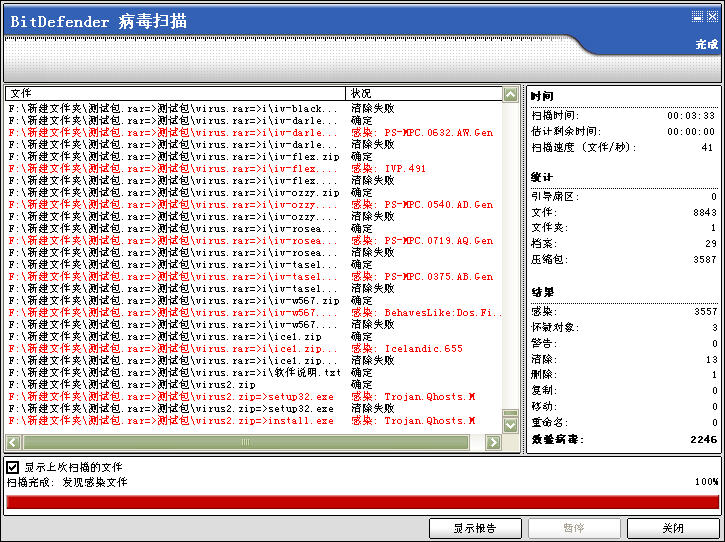Click the 统计 section heading
Image resolution: width=725 pixels, height=542 pixels.
[542, 178]
